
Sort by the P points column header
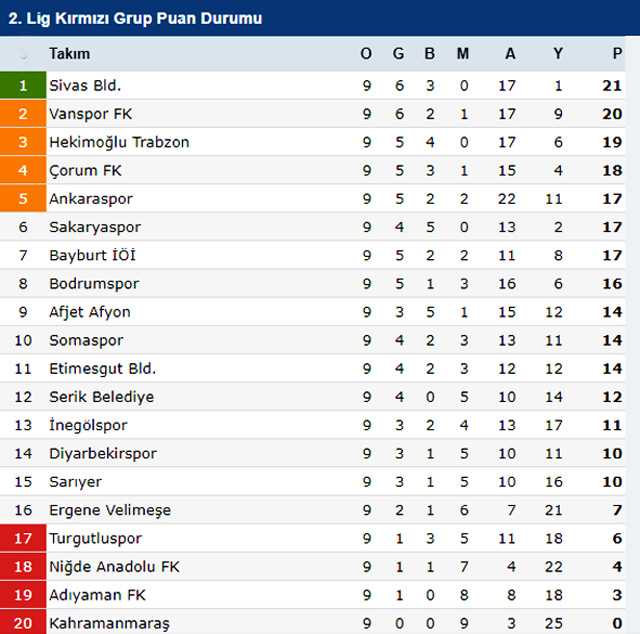pyautogui.click(x=617, y=54)
